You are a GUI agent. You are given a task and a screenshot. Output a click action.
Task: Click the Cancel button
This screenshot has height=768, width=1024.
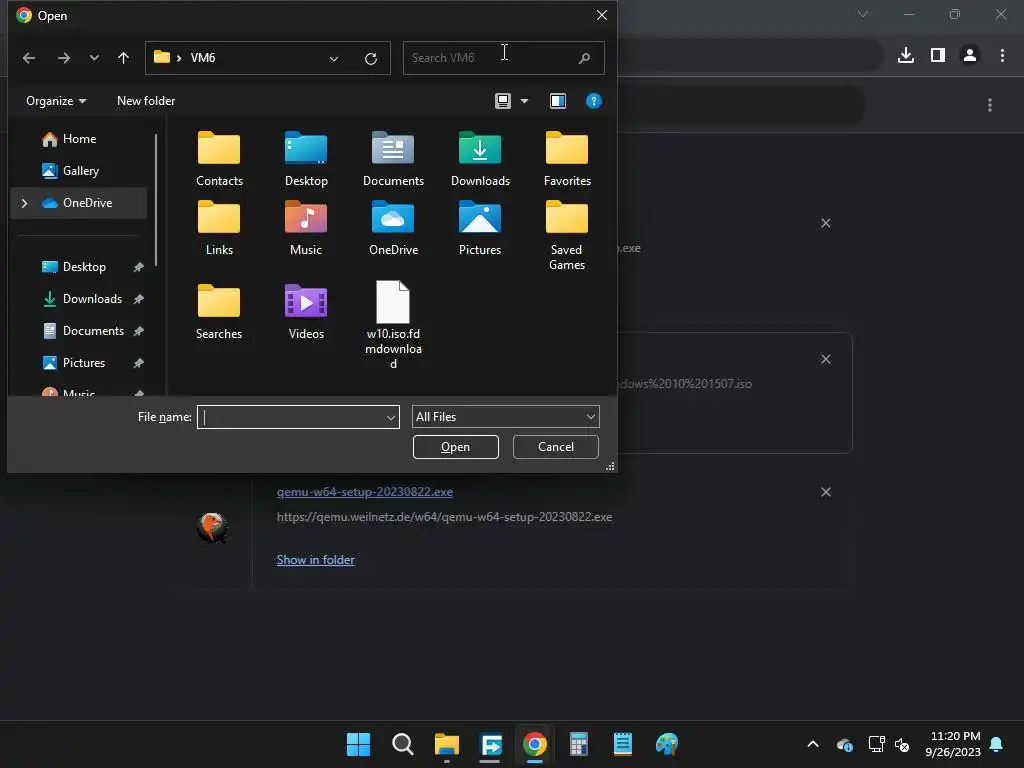point(556,447)
